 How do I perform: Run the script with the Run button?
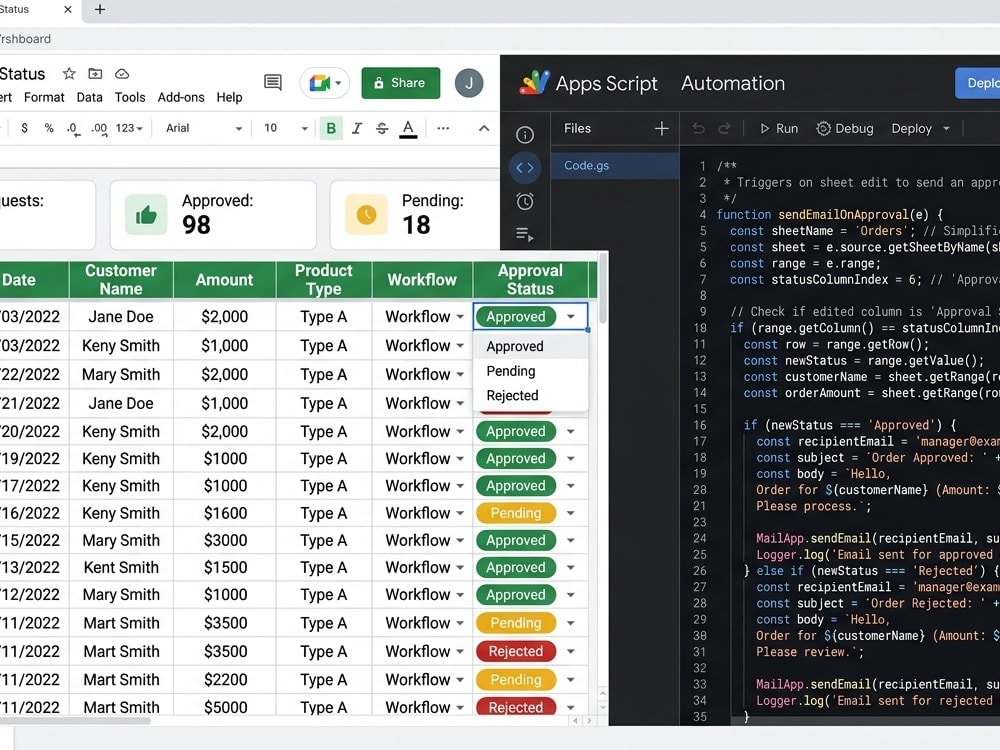tap(779, 129)
